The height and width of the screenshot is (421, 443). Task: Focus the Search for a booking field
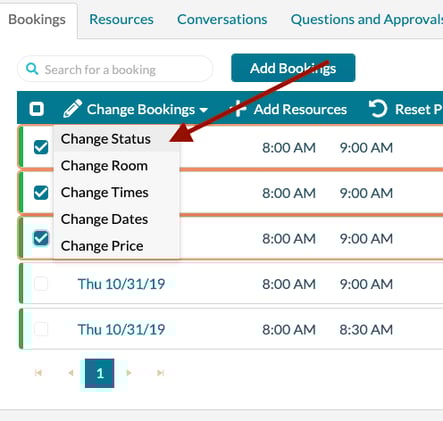tap(115, 69)
